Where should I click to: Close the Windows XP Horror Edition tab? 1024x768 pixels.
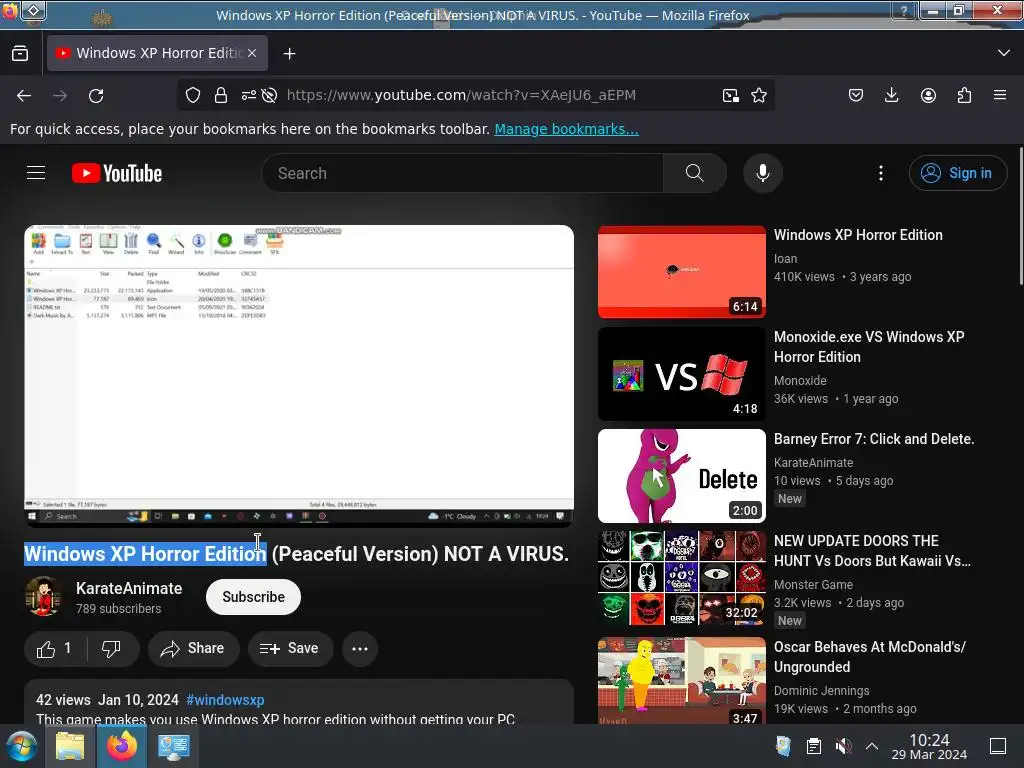252,53
